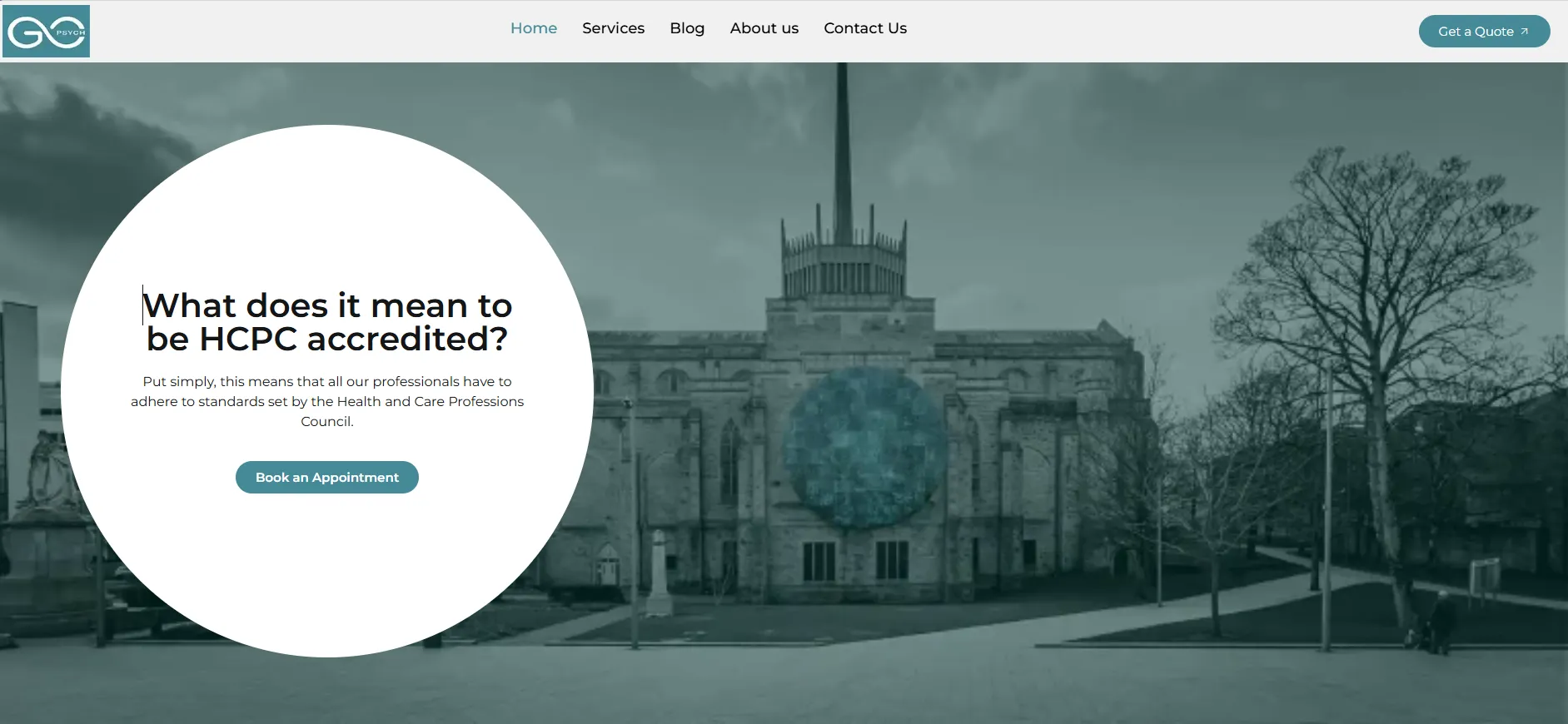Viewport: 1568px width, 724px height.
Task: Click the Book an Appointment button
Action: [326, 478]
